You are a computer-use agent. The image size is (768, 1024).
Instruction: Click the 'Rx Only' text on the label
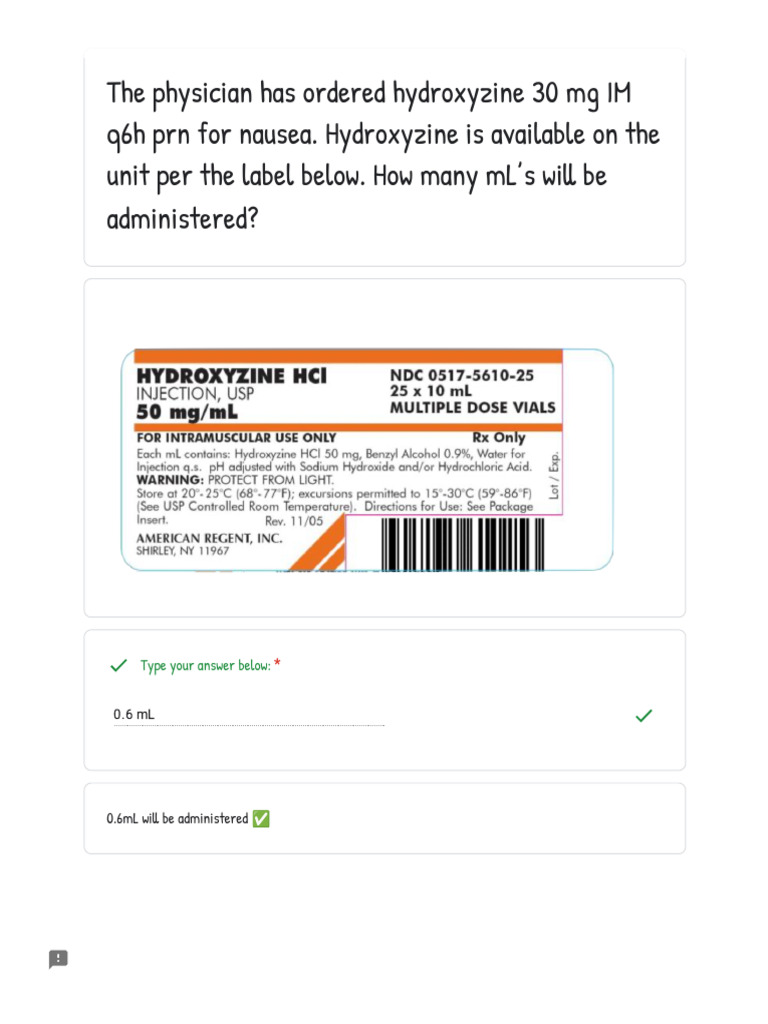pyautogui.click(x=499, y=438)
